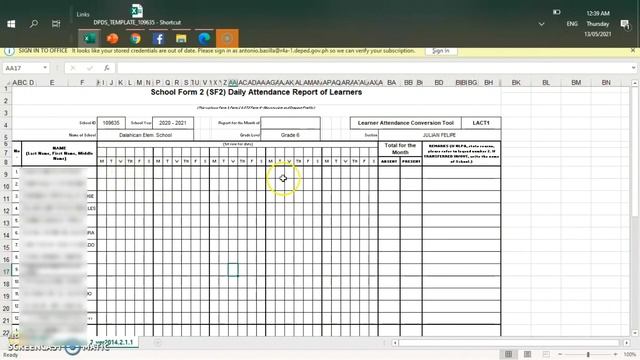Click the zoom in plus button
The height and width of the screenshot is (360, 640).
pyautogui.click(x=615, y=354)
